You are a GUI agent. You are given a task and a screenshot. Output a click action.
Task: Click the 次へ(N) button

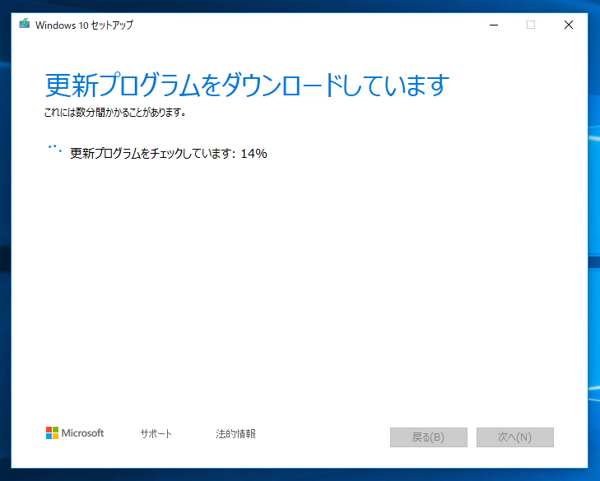pos(515,437)
